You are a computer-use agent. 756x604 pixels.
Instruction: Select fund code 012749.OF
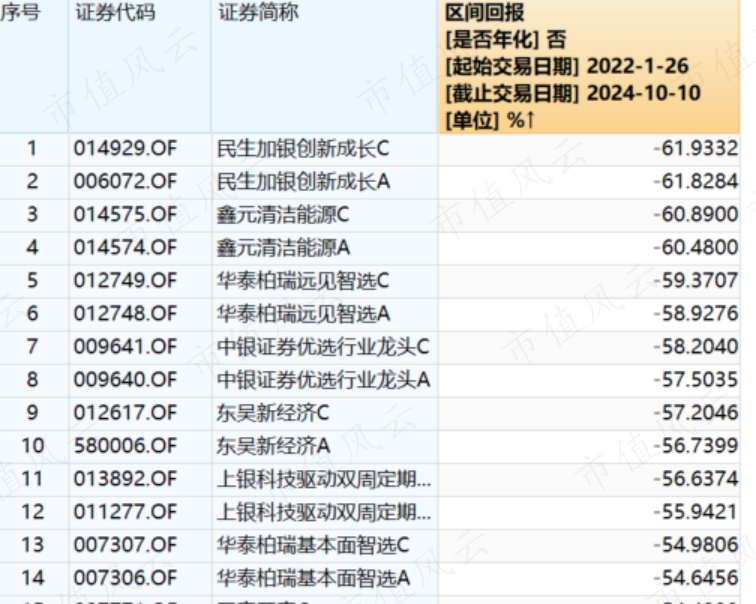tap(125, 280)
